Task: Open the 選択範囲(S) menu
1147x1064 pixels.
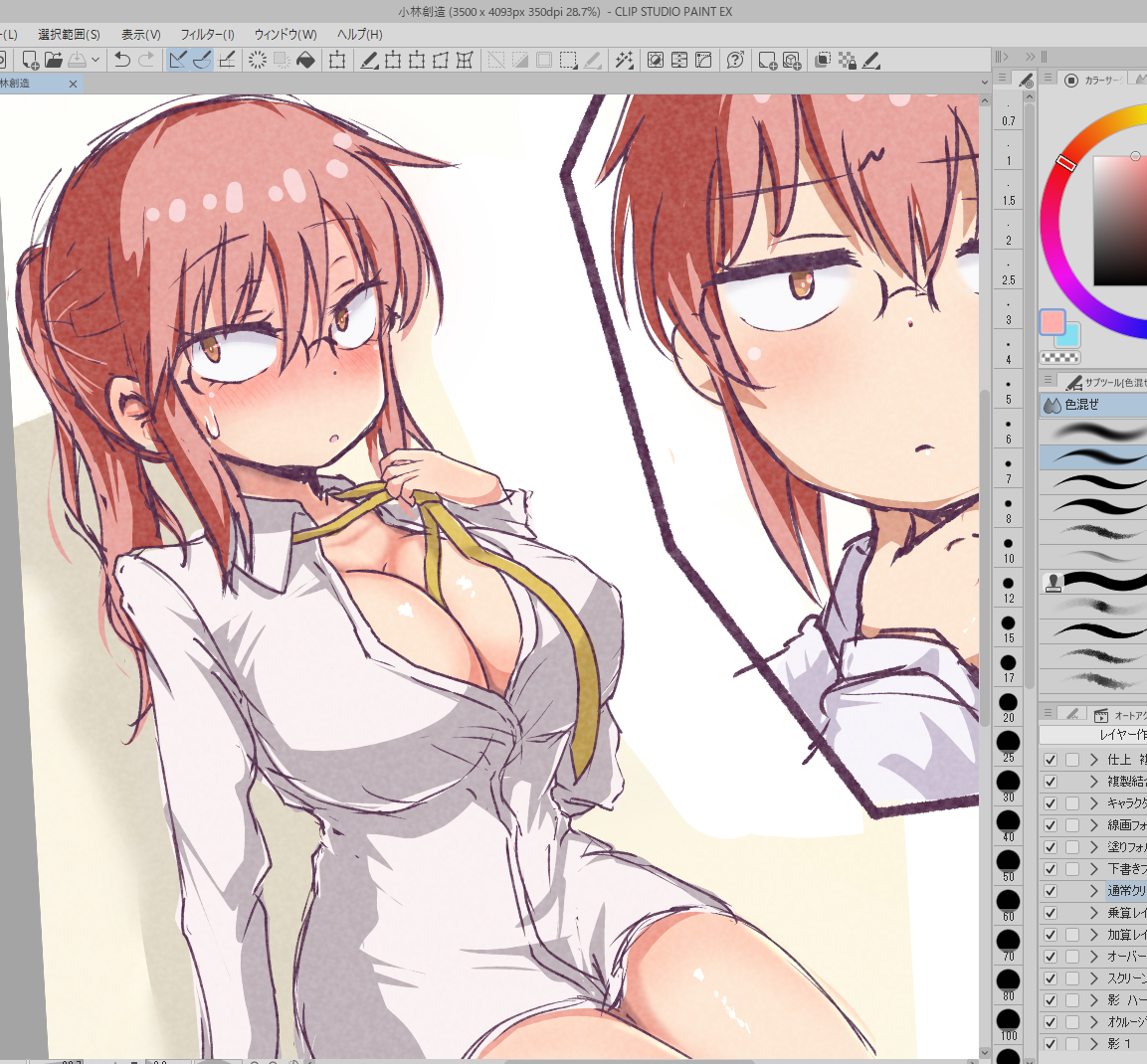Action: [69, 35]
